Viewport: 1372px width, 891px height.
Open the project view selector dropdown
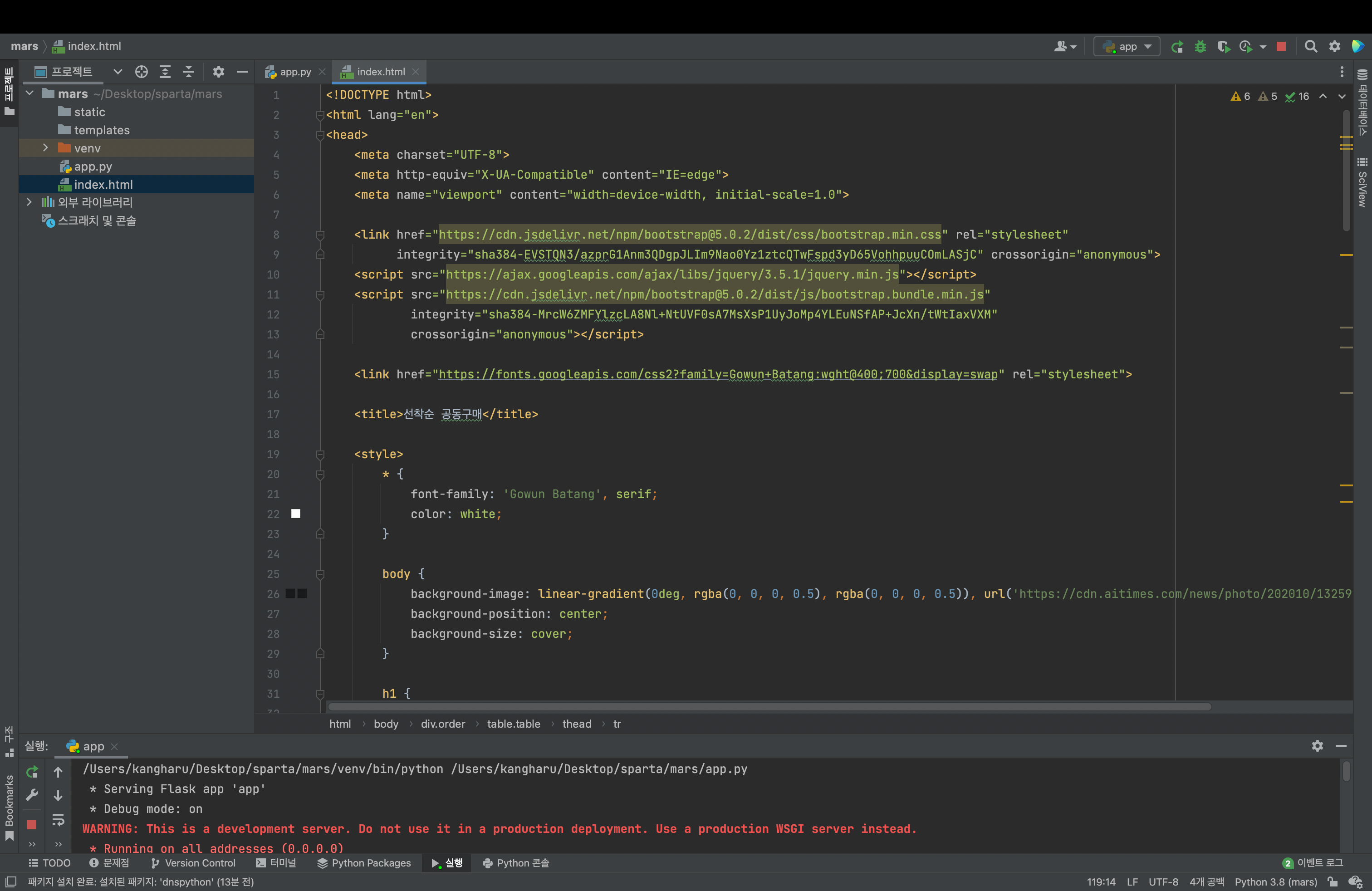[x=118, y=72]
